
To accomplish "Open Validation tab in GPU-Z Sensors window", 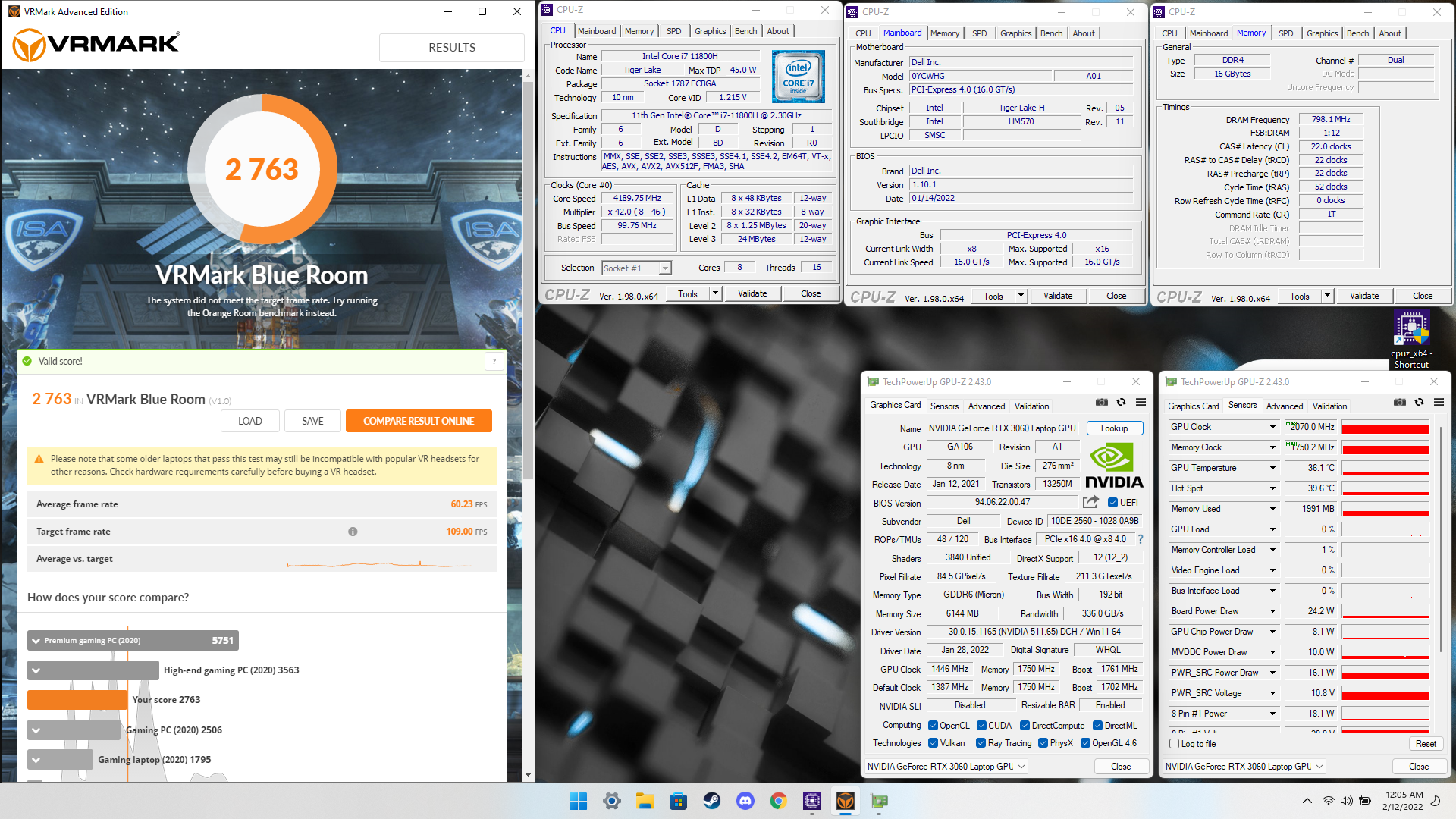I will click(x=1329, y=406).
